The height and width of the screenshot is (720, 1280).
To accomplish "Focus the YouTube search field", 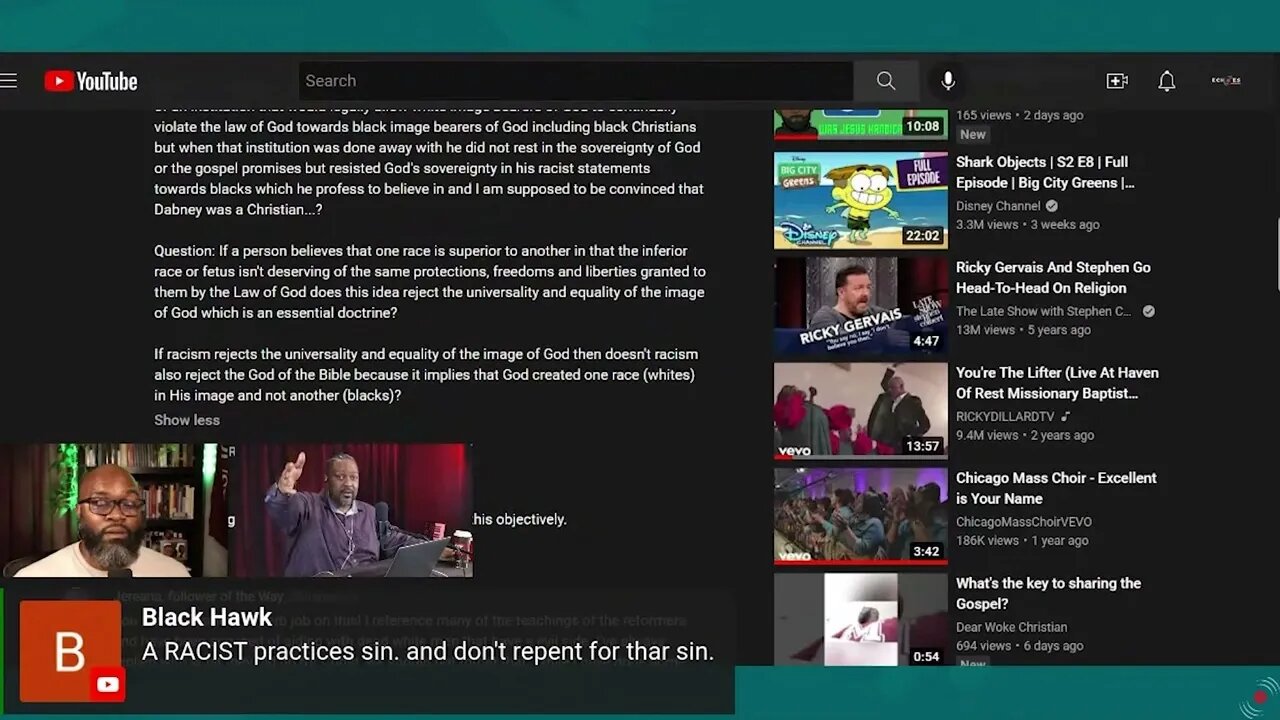I will pyautogui.click(x=576, y=81).
